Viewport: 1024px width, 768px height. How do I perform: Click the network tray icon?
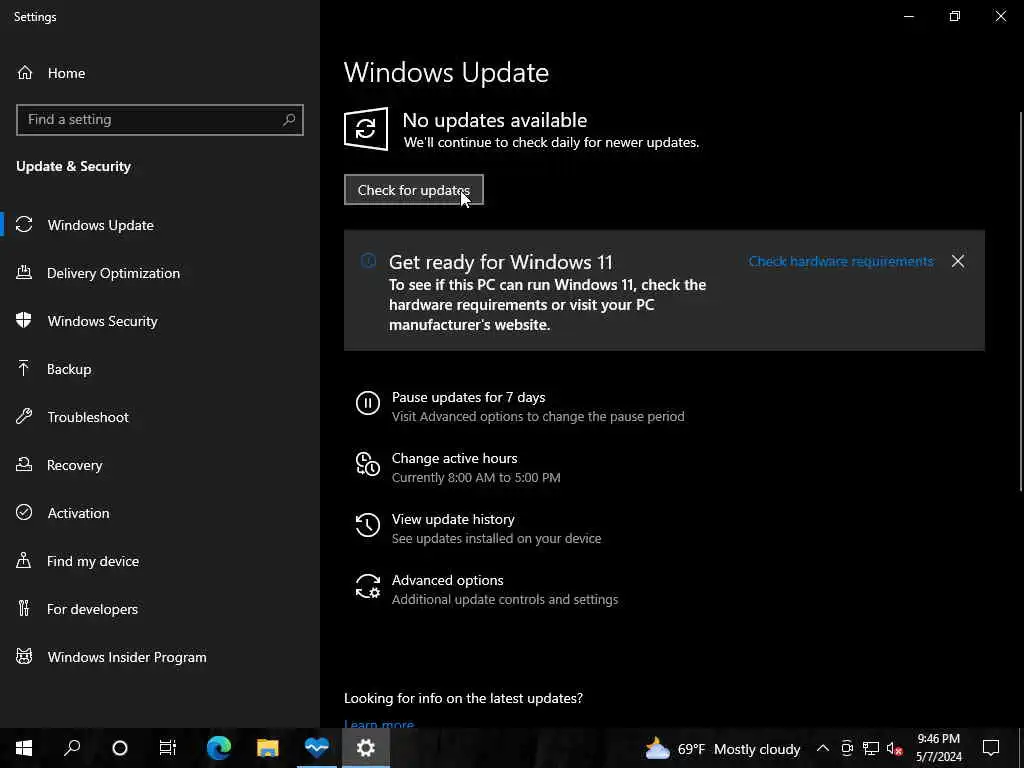pos(871,748)
